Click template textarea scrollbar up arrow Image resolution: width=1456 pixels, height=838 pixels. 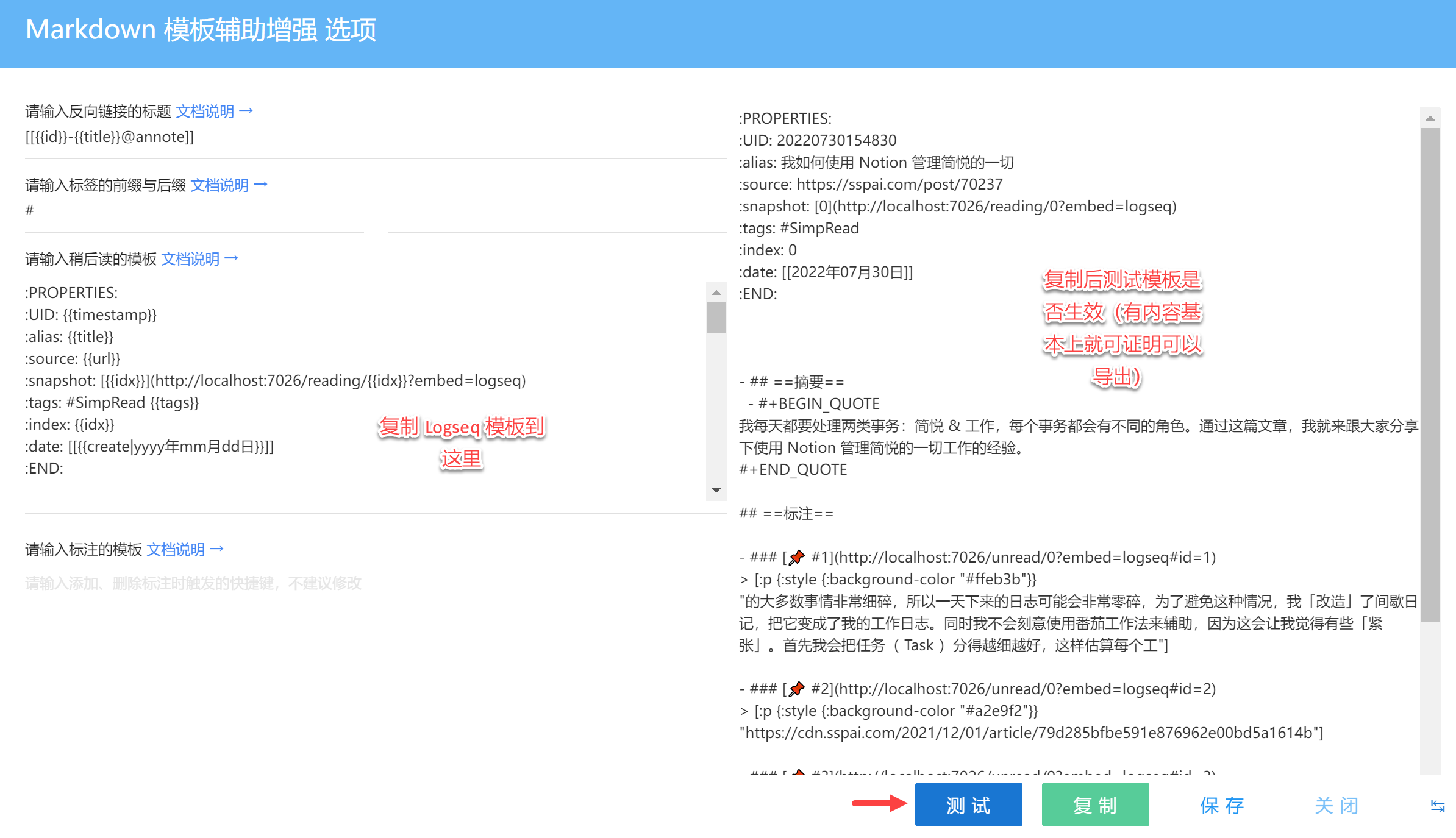tap(716, 293)
